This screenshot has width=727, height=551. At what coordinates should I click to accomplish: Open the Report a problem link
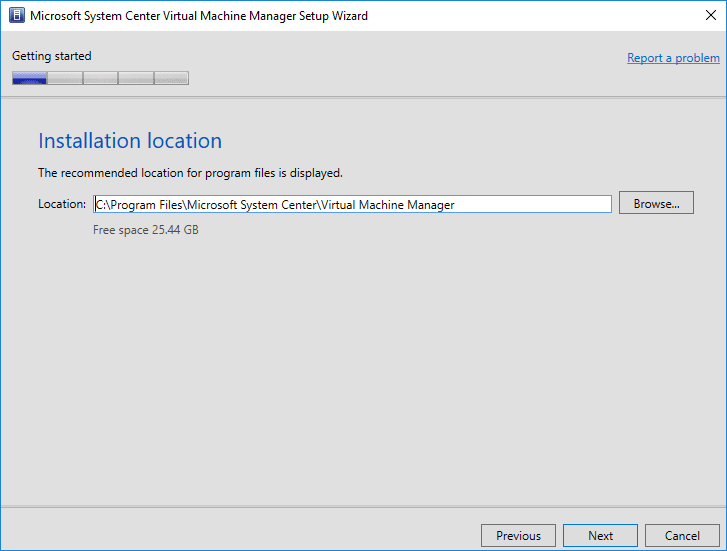(673, 58)
